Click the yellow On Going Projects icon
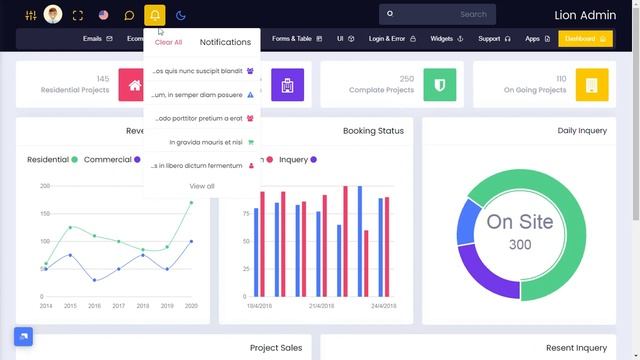The height and width of the screenshot is (360, 640). tap(592, 85)
